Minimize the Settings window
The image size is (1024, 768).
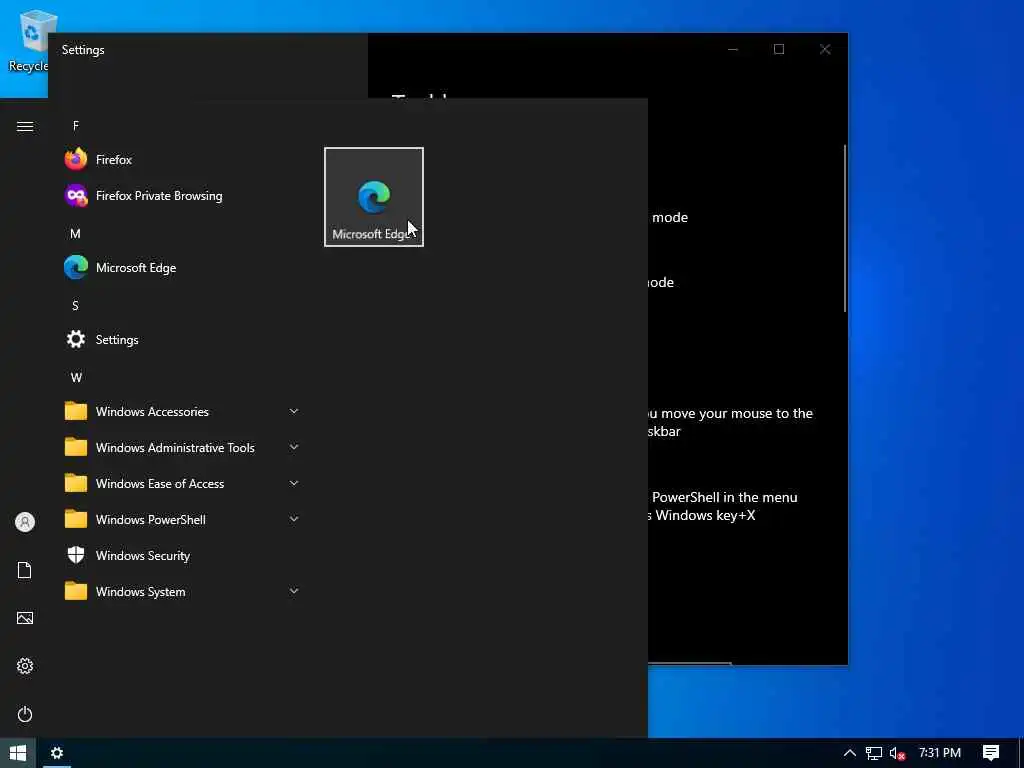click(733, 50)
